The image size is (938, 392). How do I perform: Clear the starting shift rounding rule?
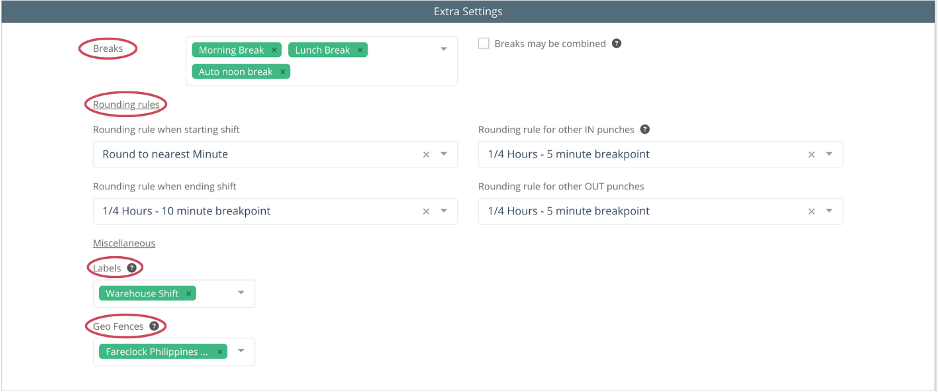(x=427, y=154)
